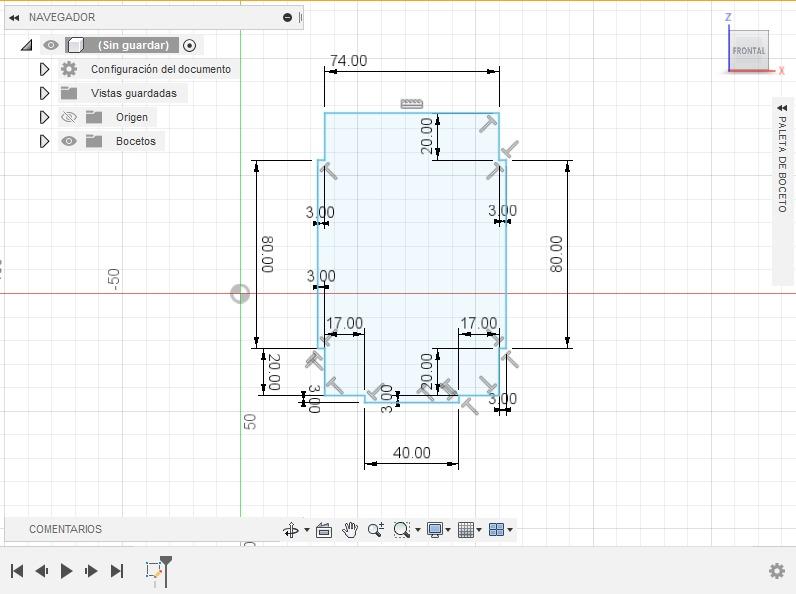796x594 pixels.
Task: Click the Zoom window fit icon
Action: [402, 530]
